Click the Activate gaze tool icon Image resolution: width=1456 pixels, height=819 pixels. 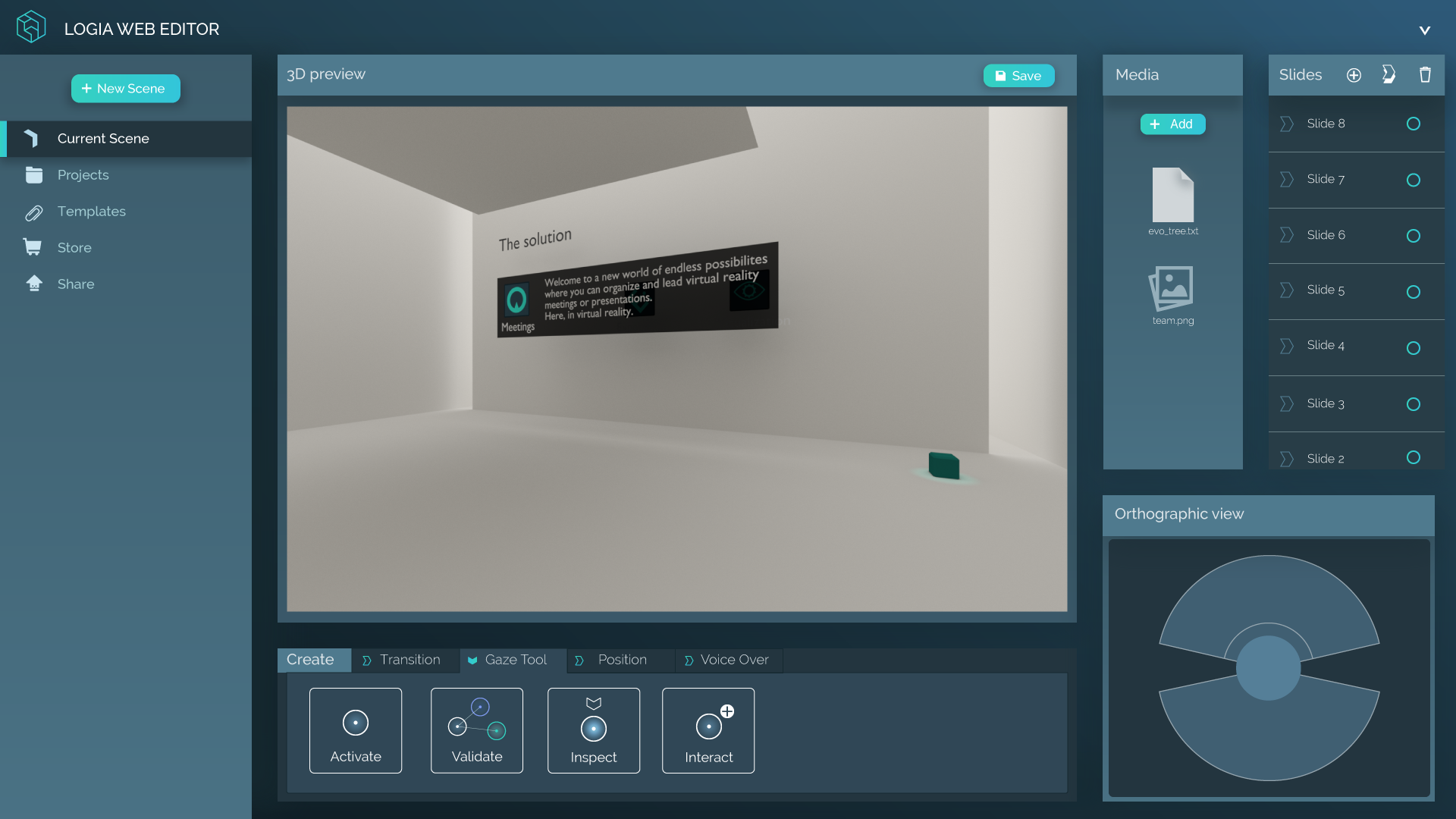[355, 723]
